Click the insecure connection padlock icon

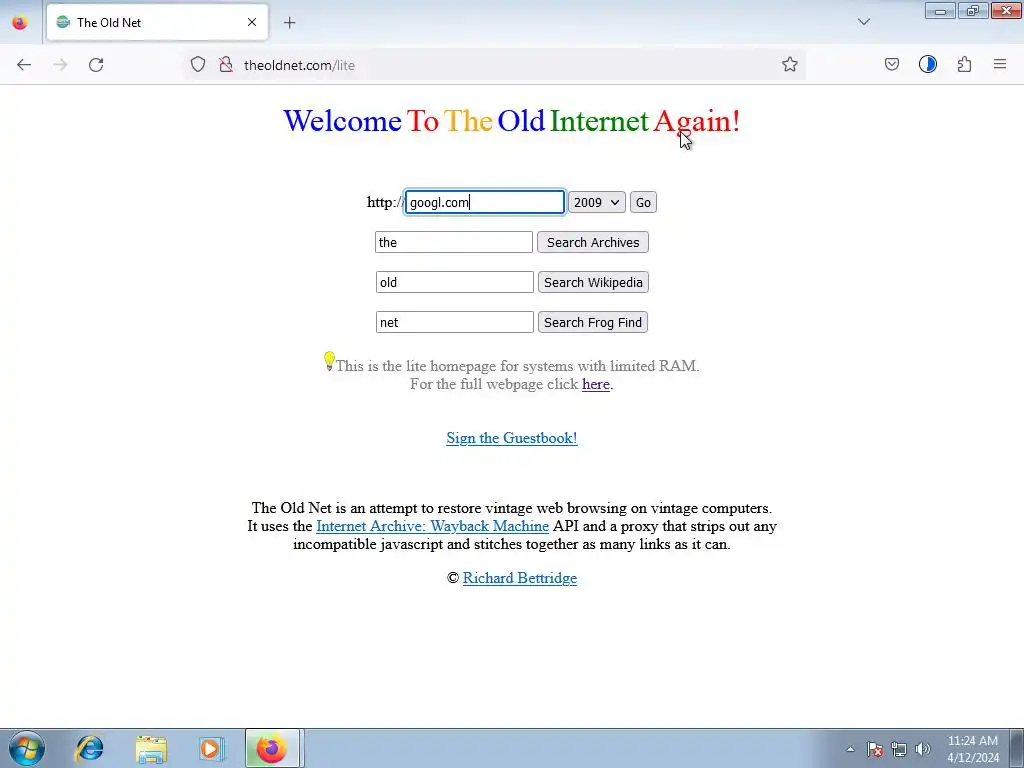coord(226,65)
